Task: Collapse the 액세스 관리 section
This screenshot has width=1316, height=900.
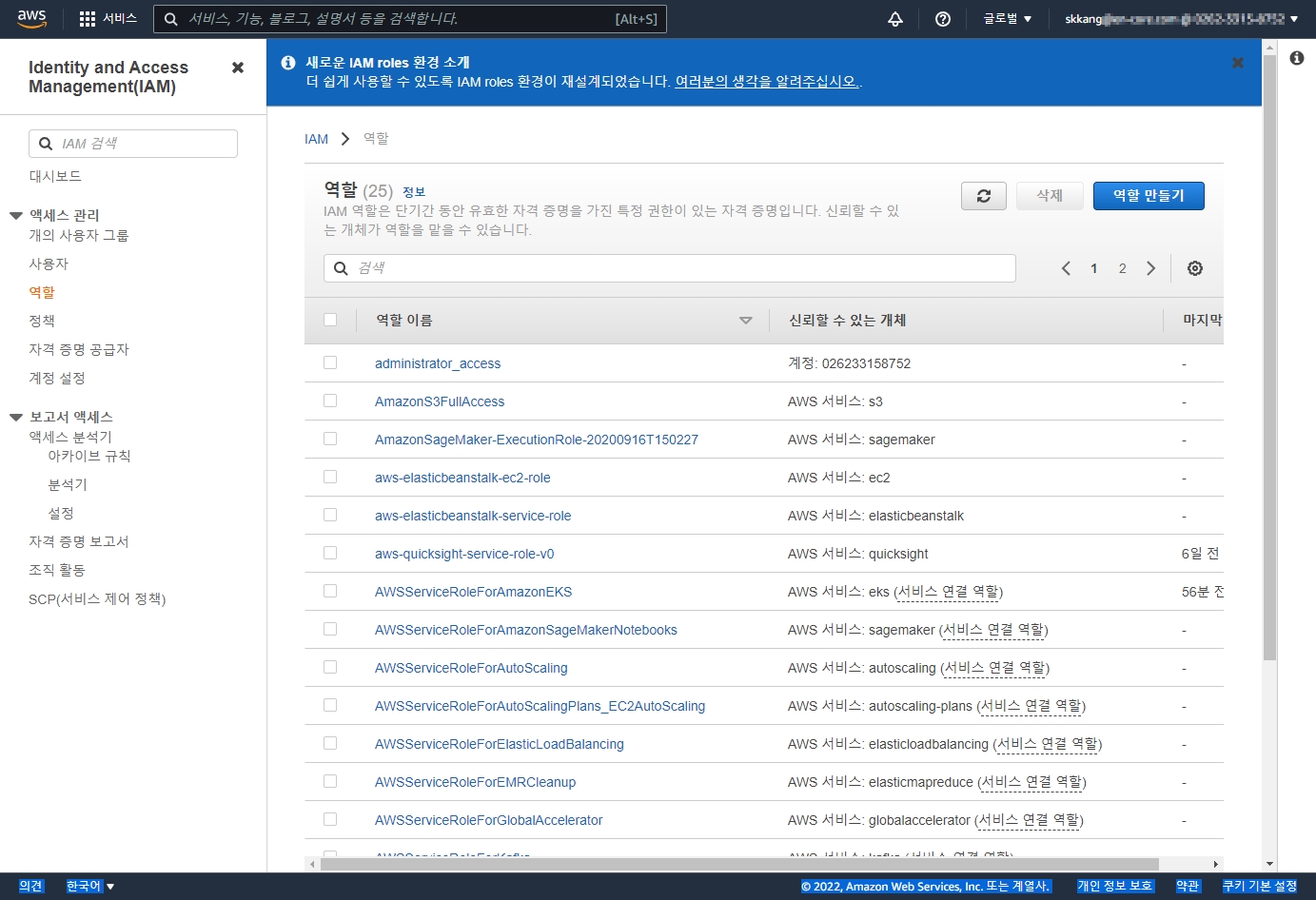Action: point(16,216)
